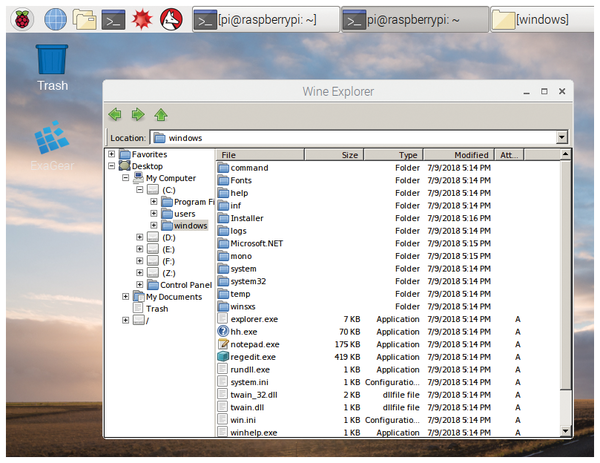Select Trash in the folder tree
The image size is (600, 463).
click(x=157, y=309)
